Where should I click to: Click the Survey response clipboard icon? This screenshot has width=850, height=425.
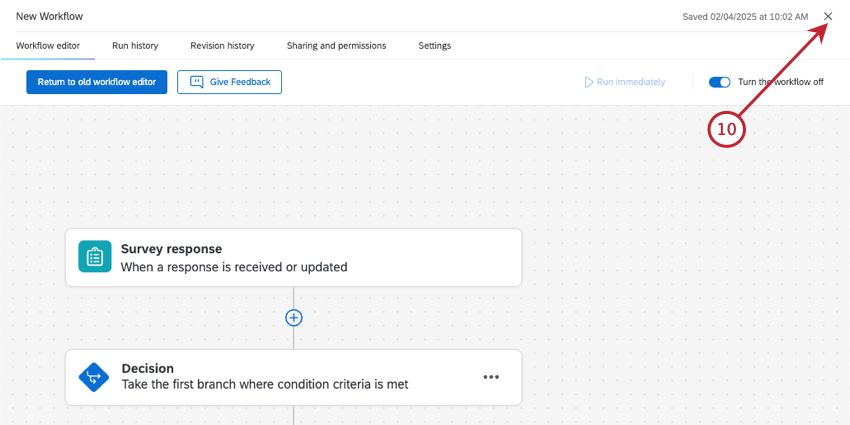[x=94, y=257]
